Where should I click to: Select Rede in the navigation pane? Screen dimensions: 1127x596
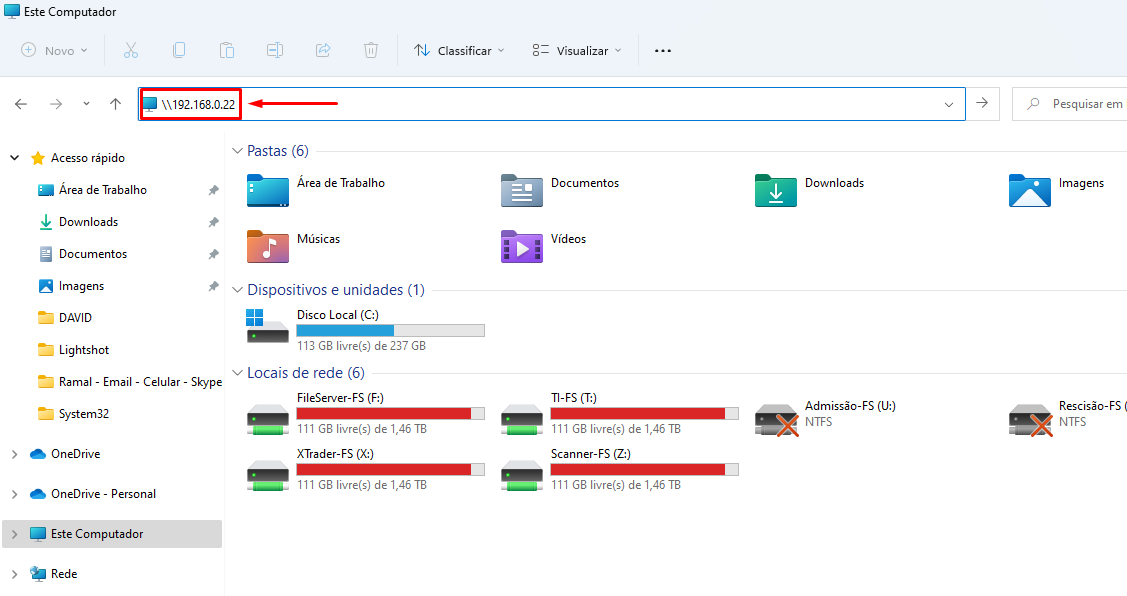click(x=64, y=574)
